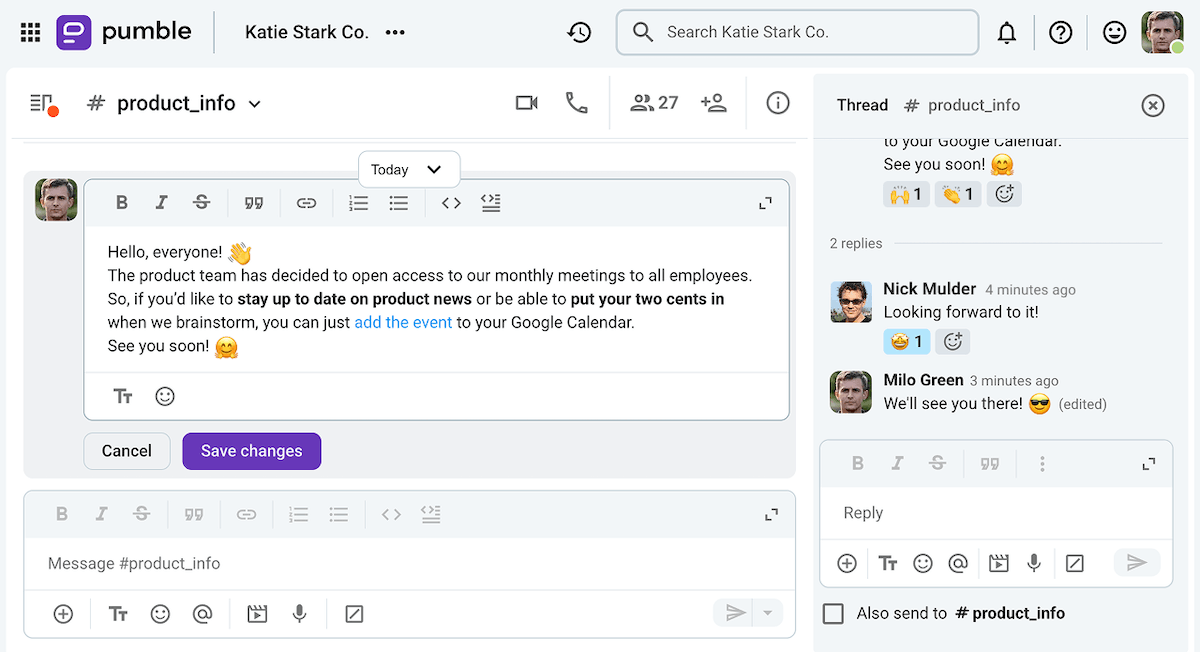1200x652 pixels.
Task: Toggle the raised-hands reaction in the thread
Action: pyautogui.click(x=906, y=194)
